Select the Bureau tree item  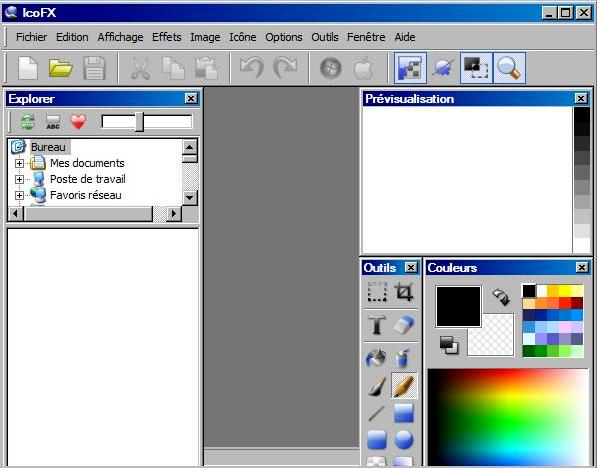48,147
